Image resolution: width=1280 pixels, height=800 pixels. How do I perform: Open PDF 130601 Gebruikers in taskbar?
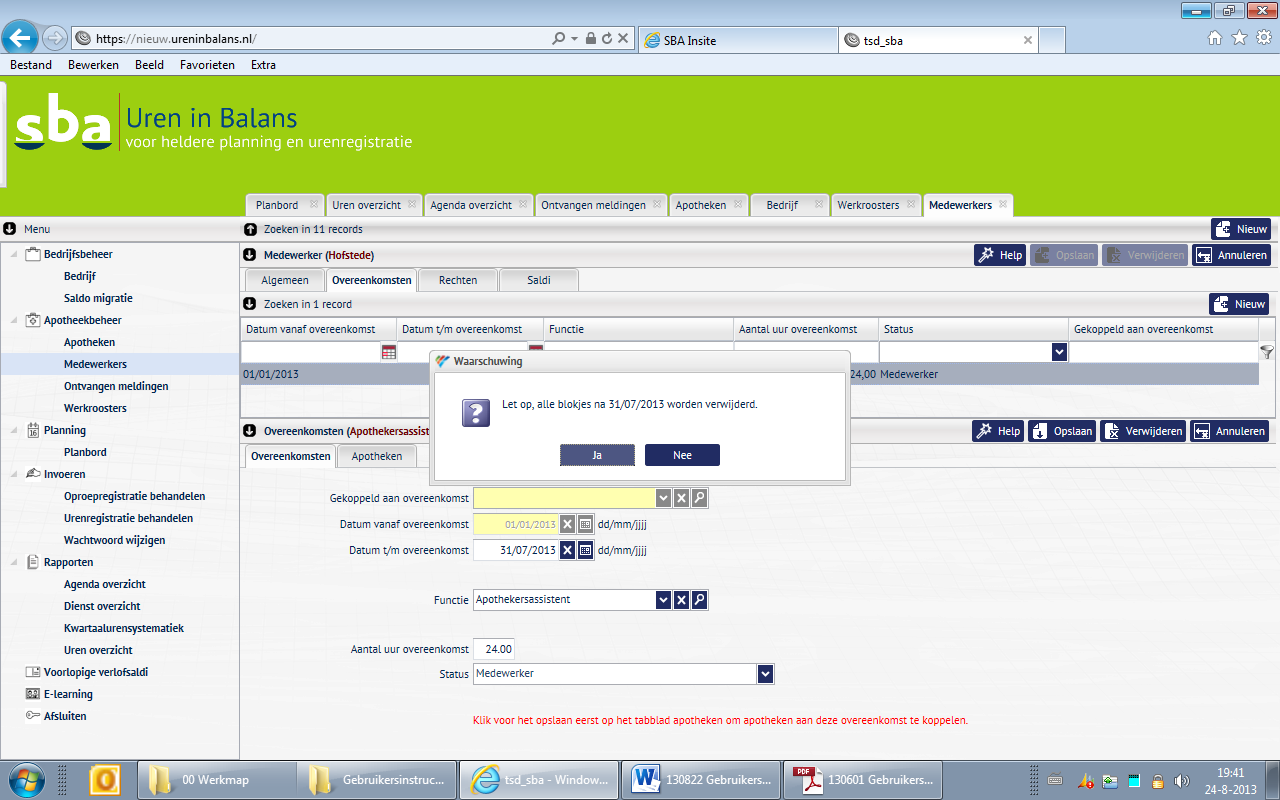[863, 779]
